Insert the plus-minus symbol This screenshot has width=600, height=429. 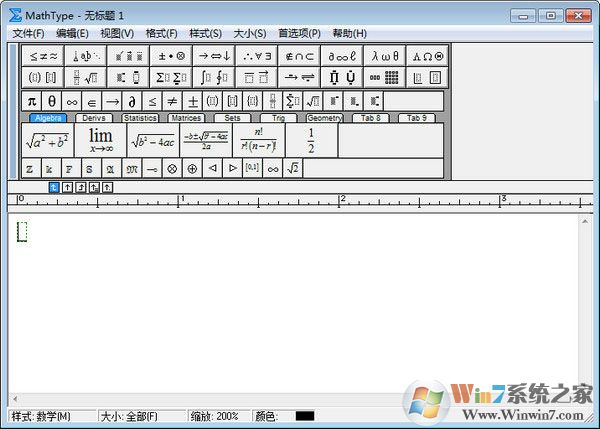pos(192,101)
